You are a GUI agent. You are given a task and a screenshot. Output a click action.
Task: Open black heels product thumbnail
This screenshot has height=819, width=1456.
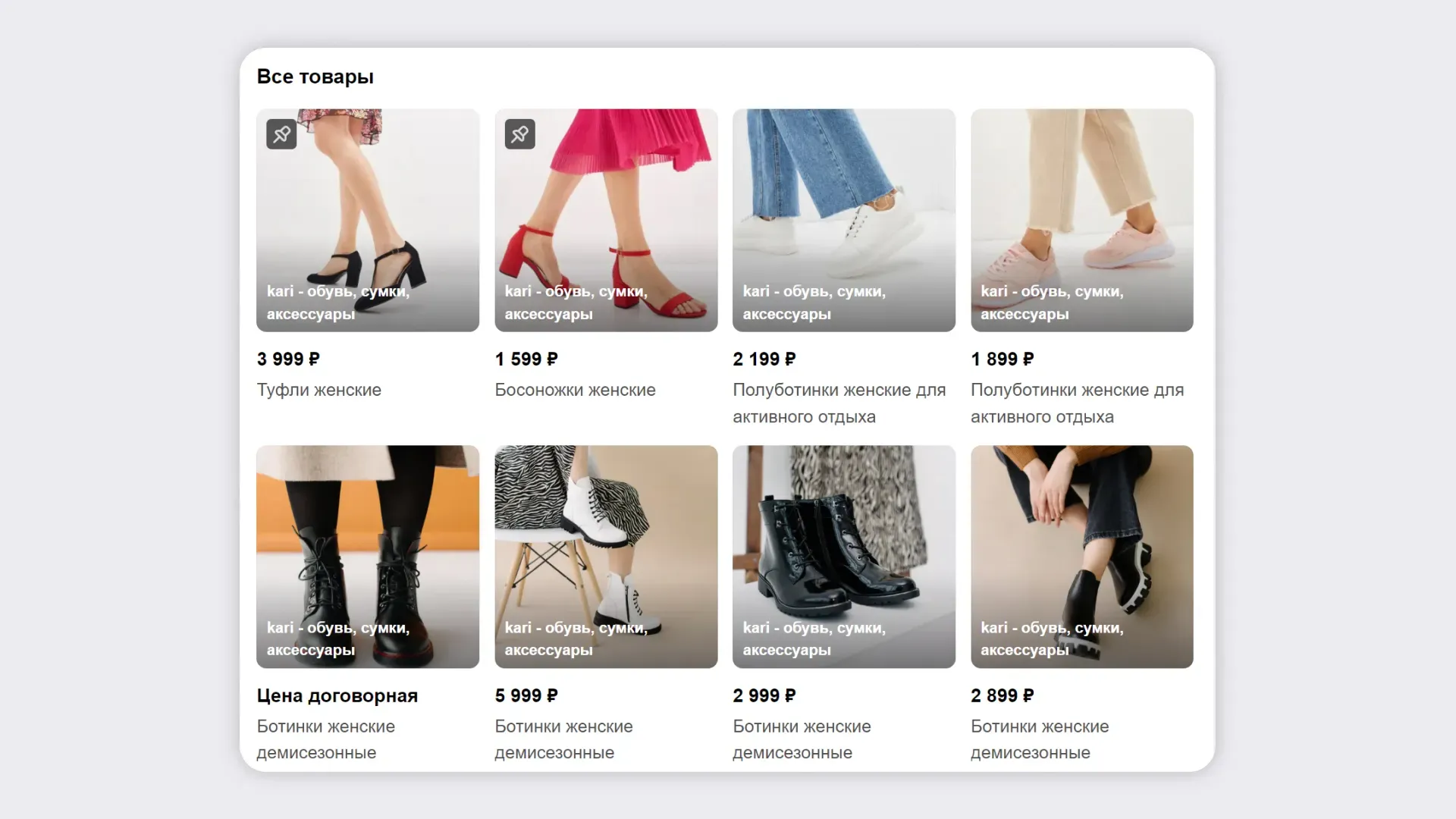(x=368, y=220)
